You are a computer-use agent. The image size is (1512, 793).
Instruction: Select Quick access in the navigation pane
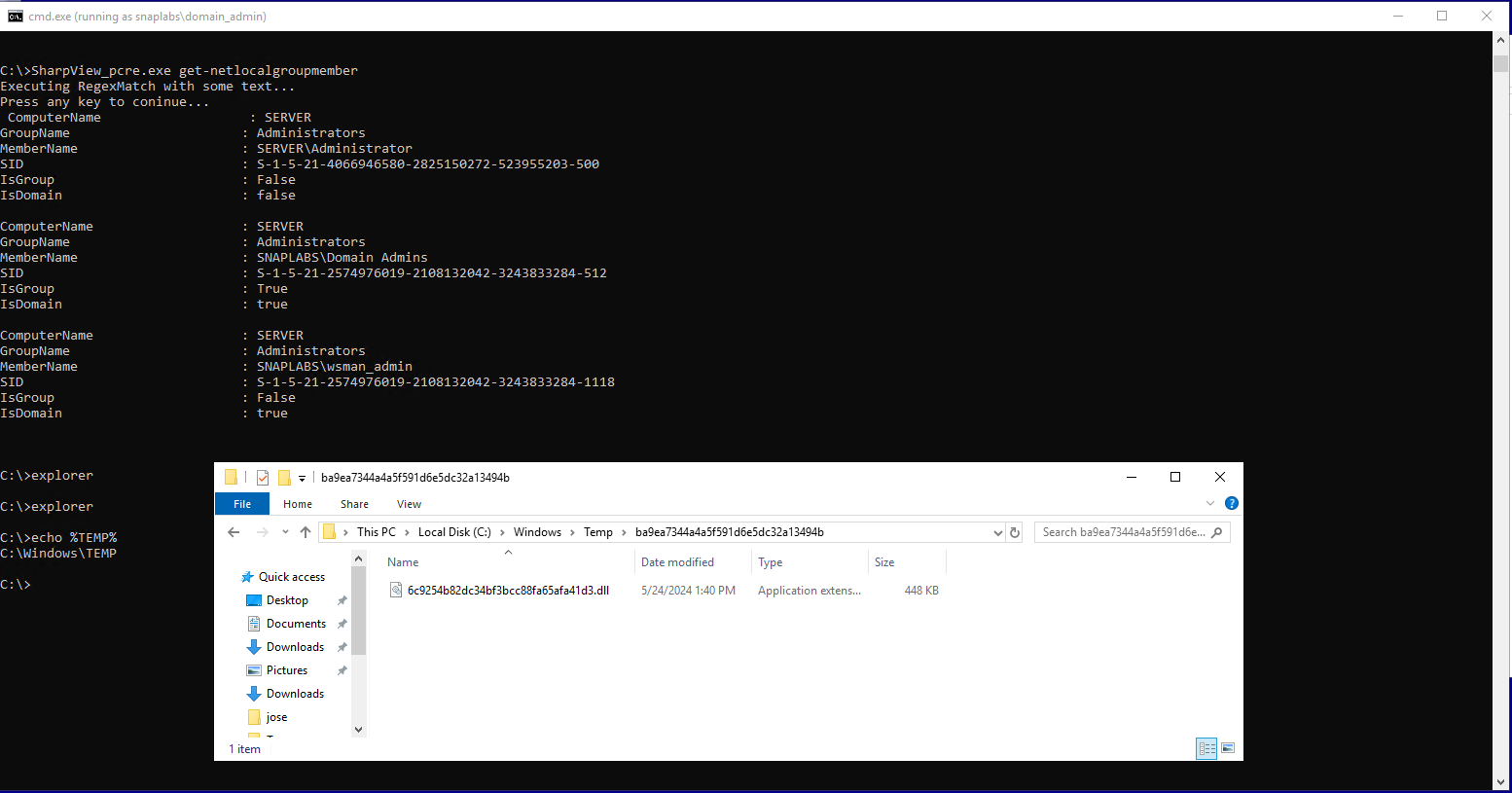(291, 577)
